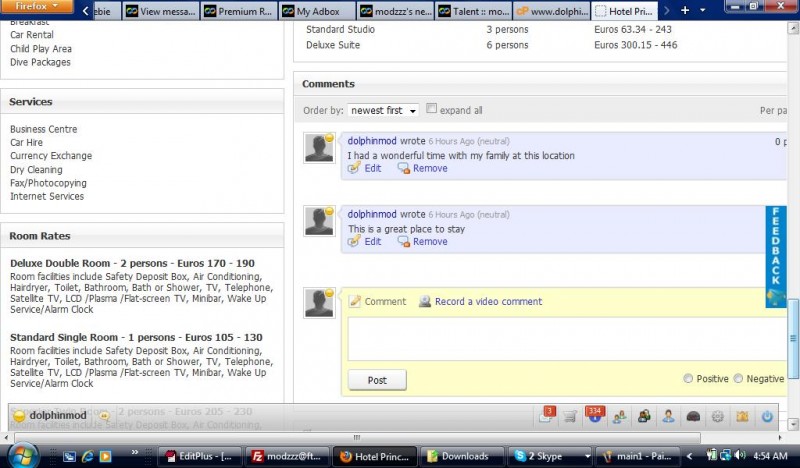Expand quick launch overflow chevron
800x468 pixels.
pyautogui.click(x=135, y=452)
